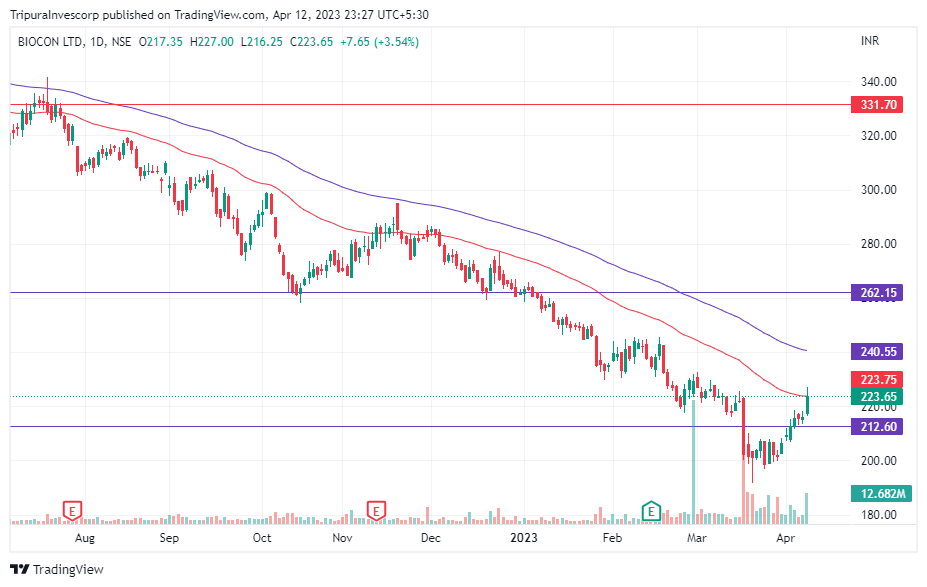The height and width of the screenshot is (587, 927).
Task: Click the 1D interval text in legend
Action: [x=98, y=42]
